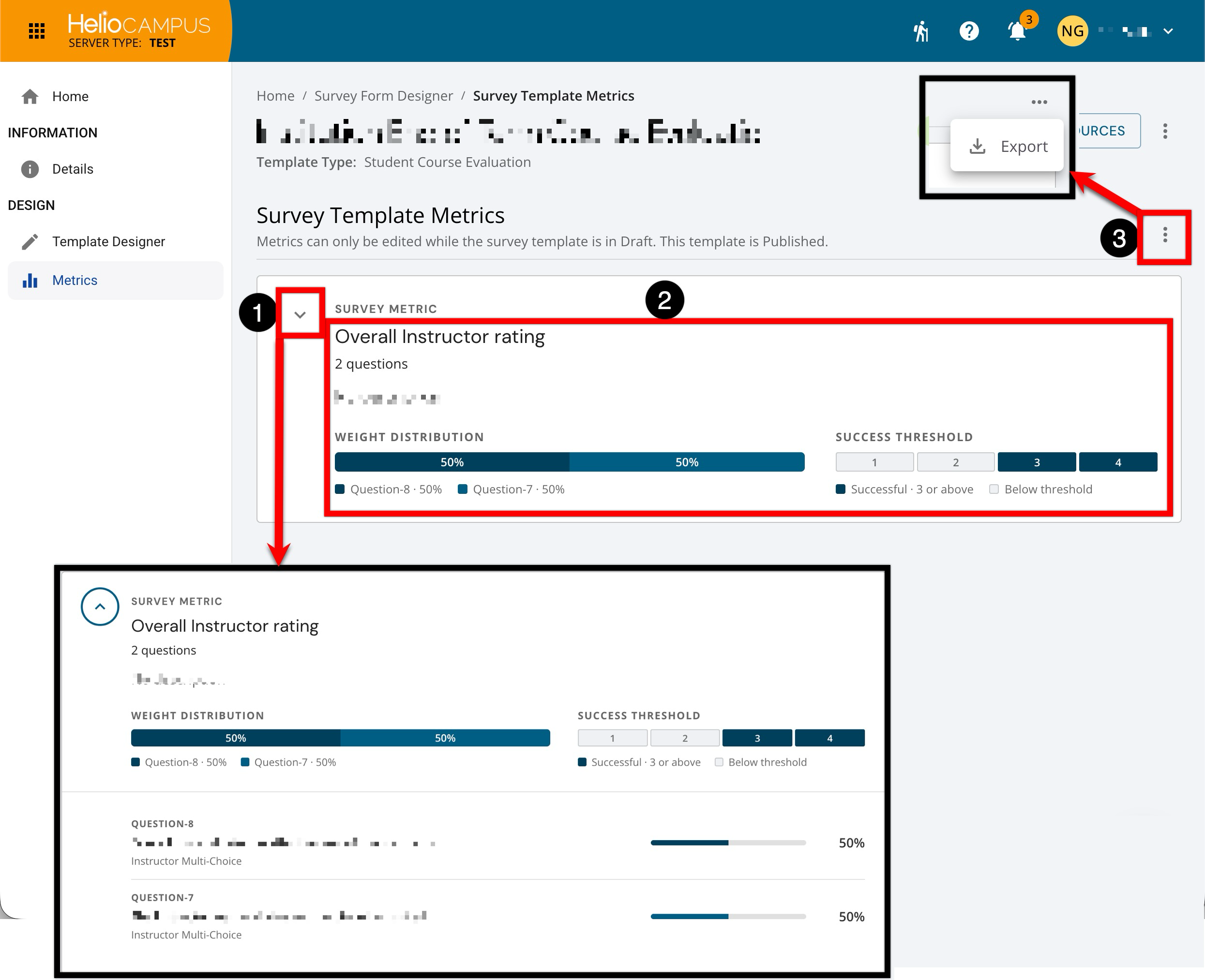Select Metrics in sidebar
The image size is (1205, 980).
tap(116, 281)
